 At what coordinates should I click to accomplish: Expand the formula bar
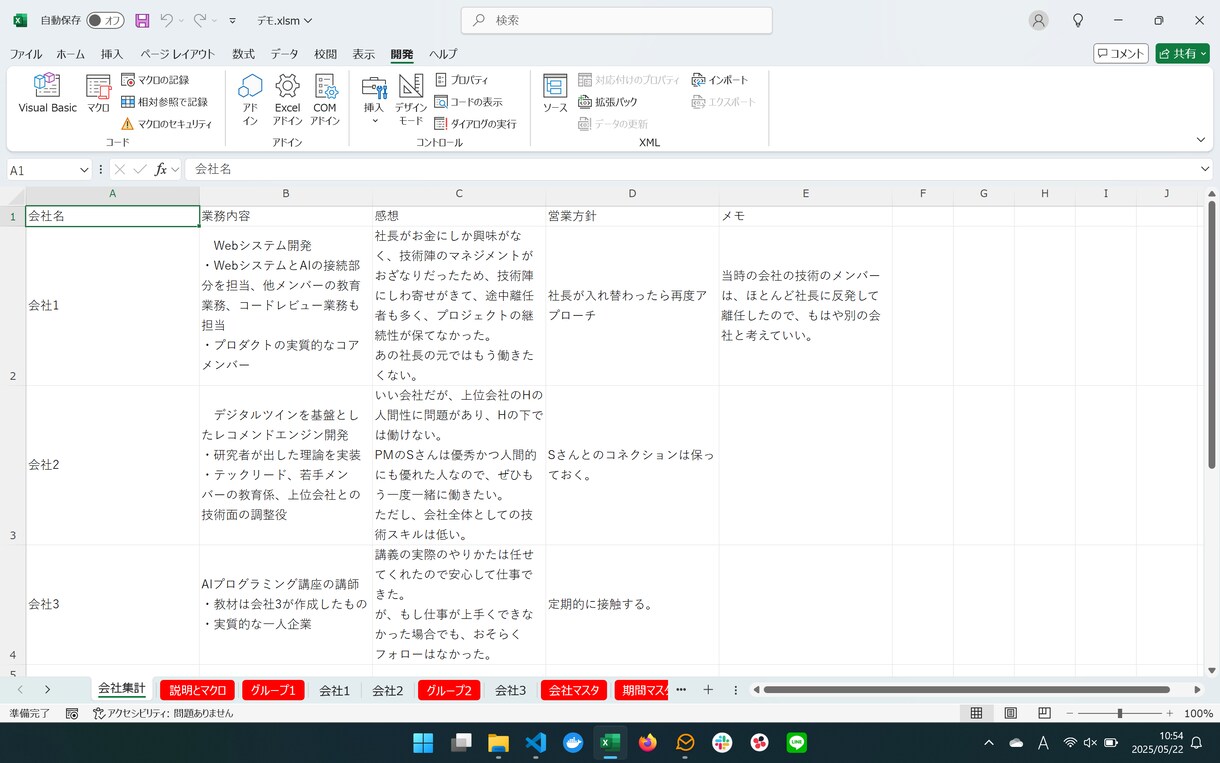[x=1205, y=170]
